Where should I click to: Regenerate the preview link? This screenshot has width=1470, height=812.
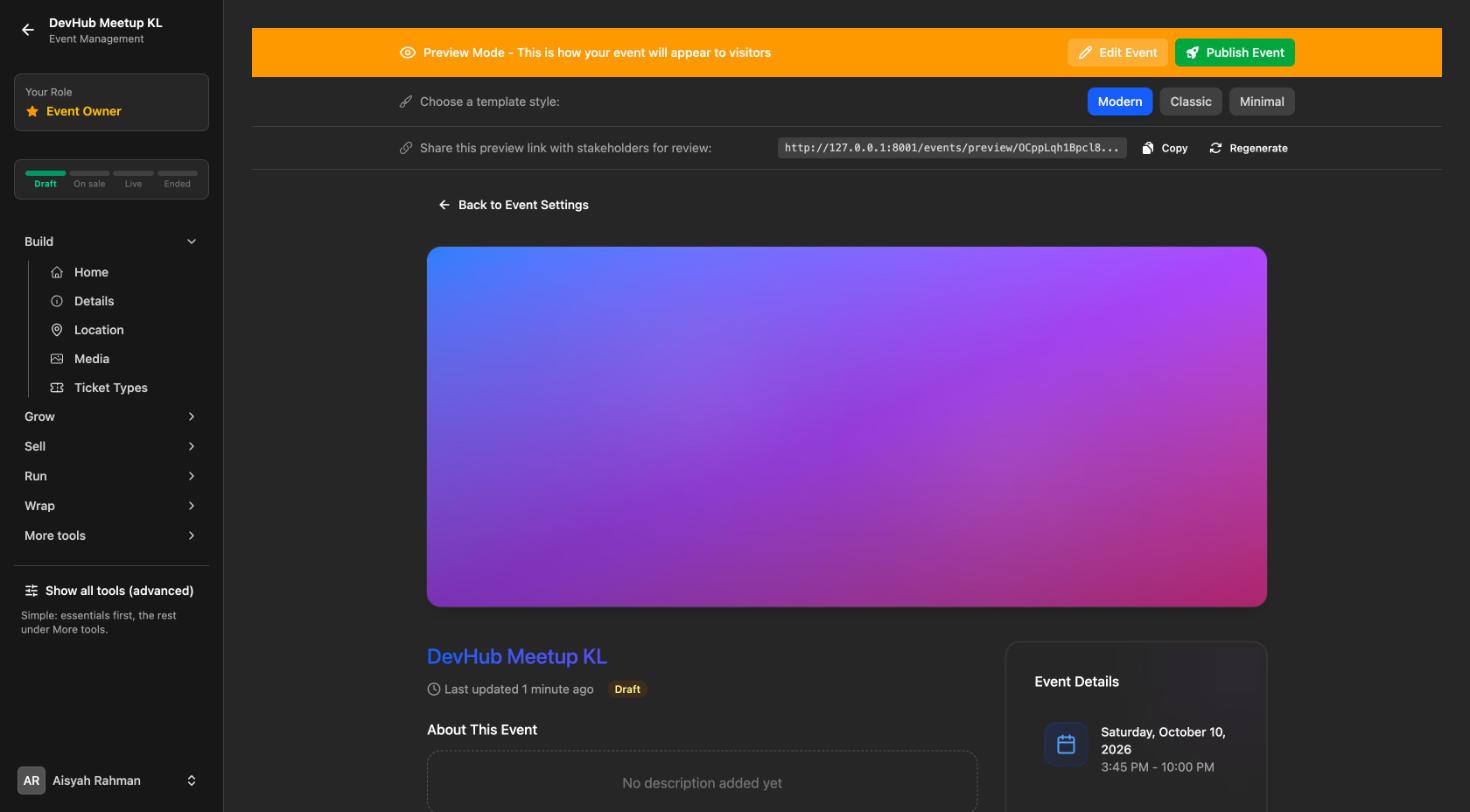tap(1248, 148)
